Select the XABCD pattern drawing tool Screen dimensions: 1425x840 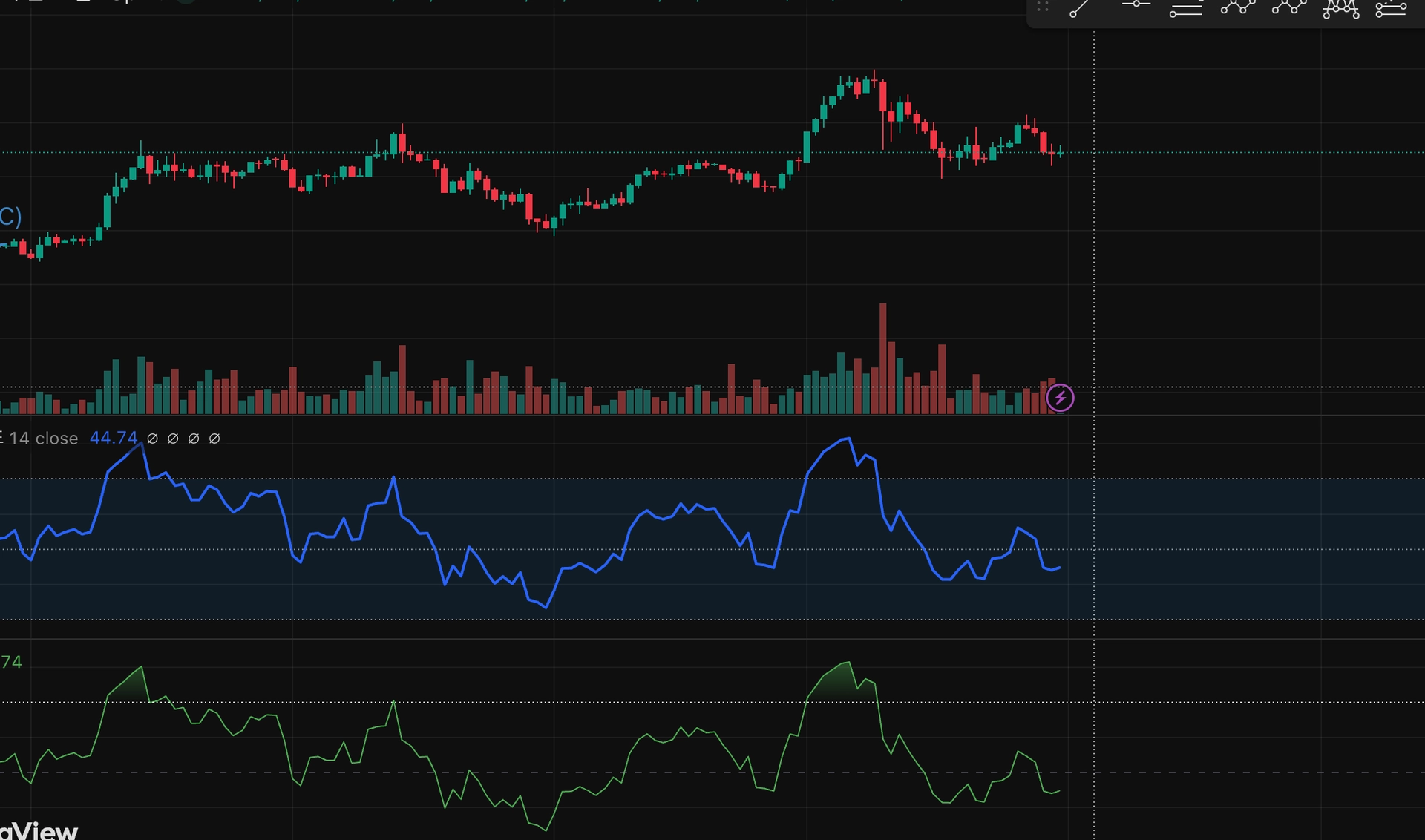[x=1237, y=7]
